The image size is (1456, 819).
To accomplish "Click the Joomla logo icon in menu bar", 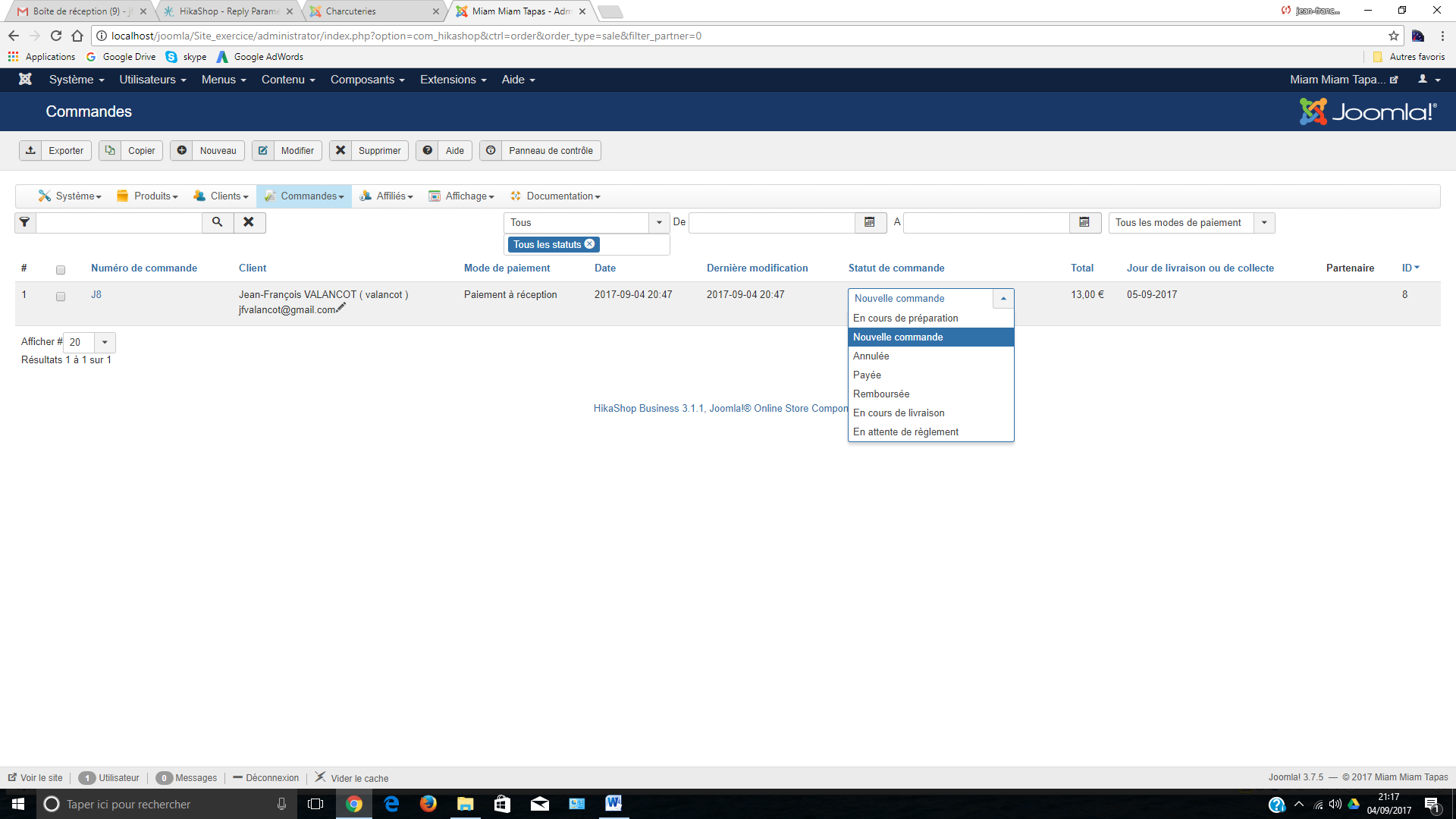I will point(25,80).
